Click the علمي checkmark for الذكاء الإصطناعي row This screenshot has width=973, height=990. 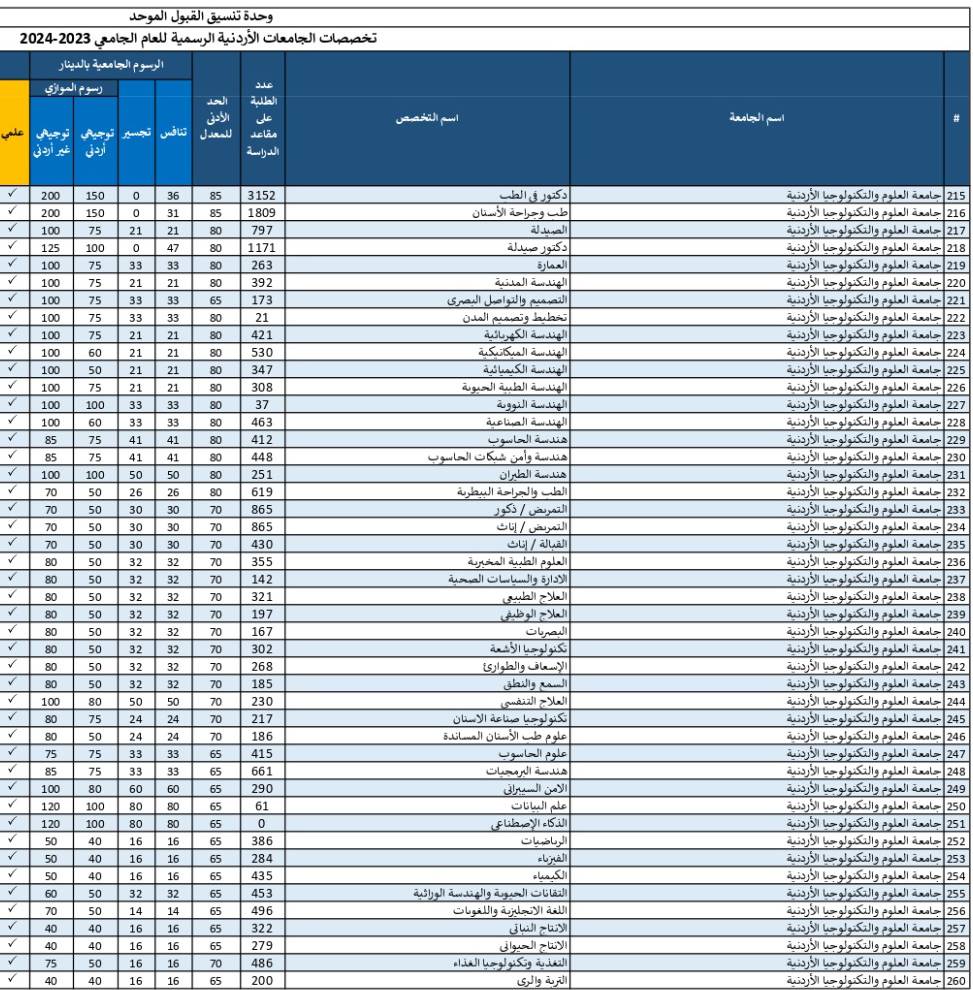coord(13,823)
